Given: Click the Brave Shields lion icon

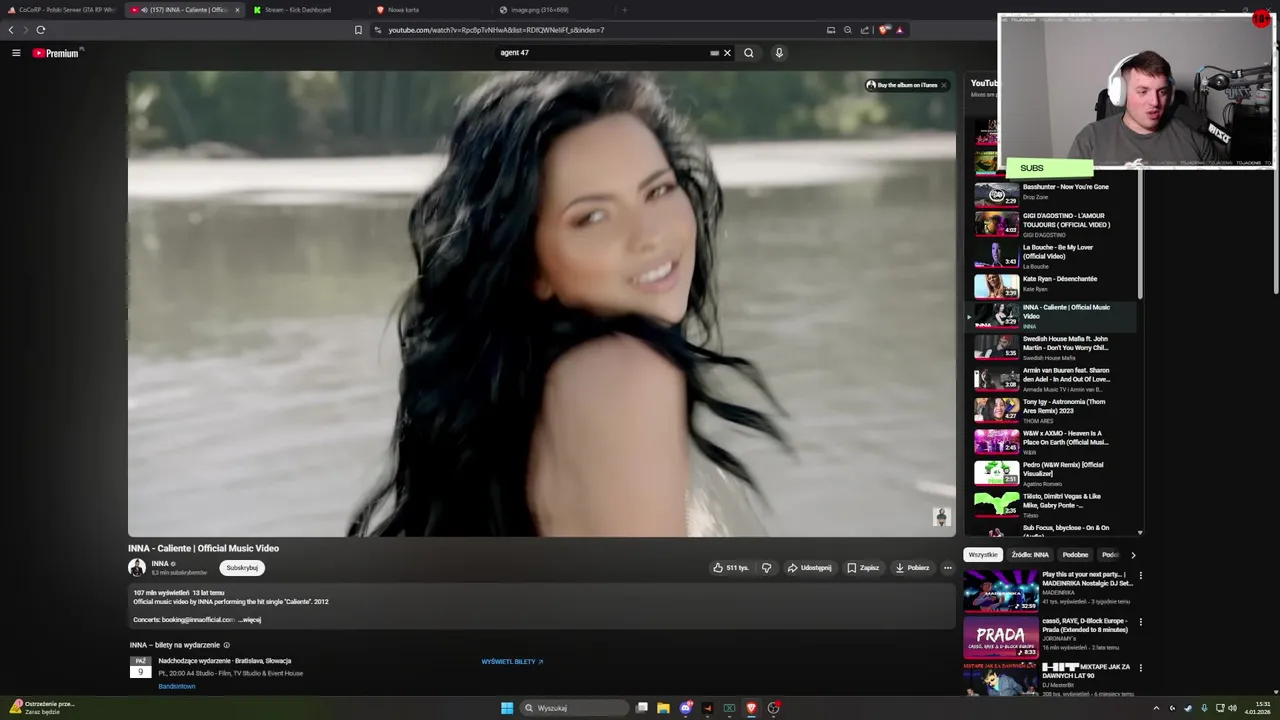Looking at the screenshot, I should pyautogui.click(x=884, y=30).
